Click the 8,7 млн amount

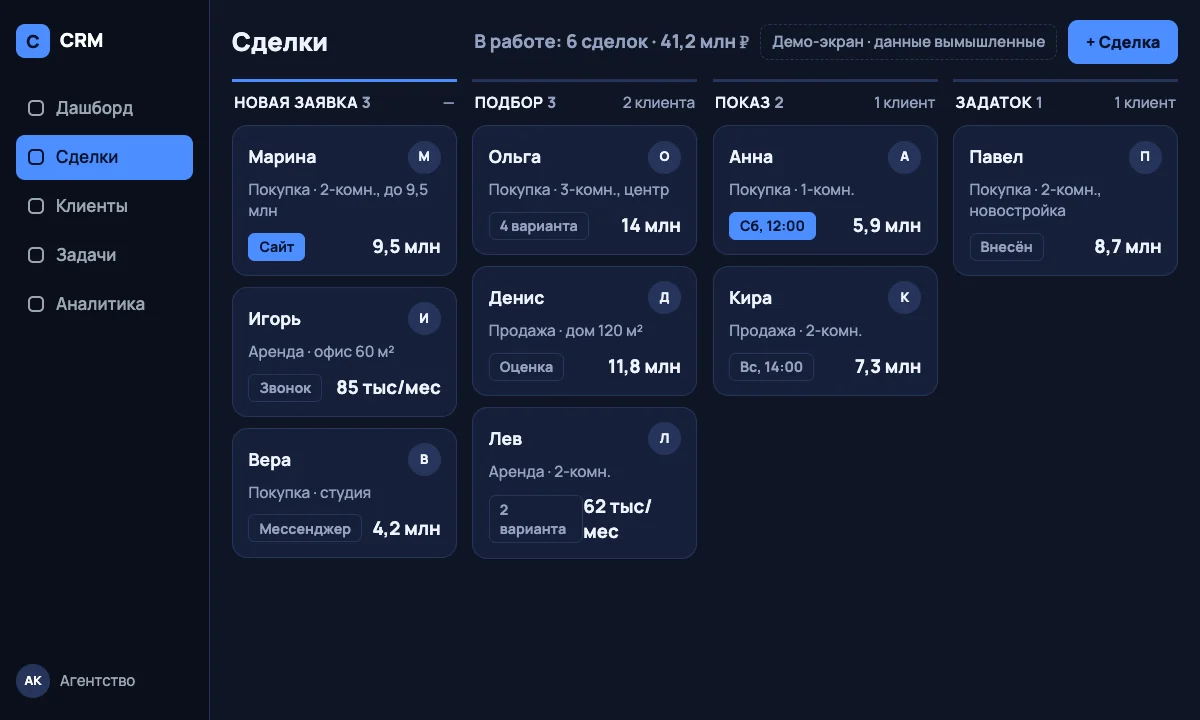tap(1128, 247)
